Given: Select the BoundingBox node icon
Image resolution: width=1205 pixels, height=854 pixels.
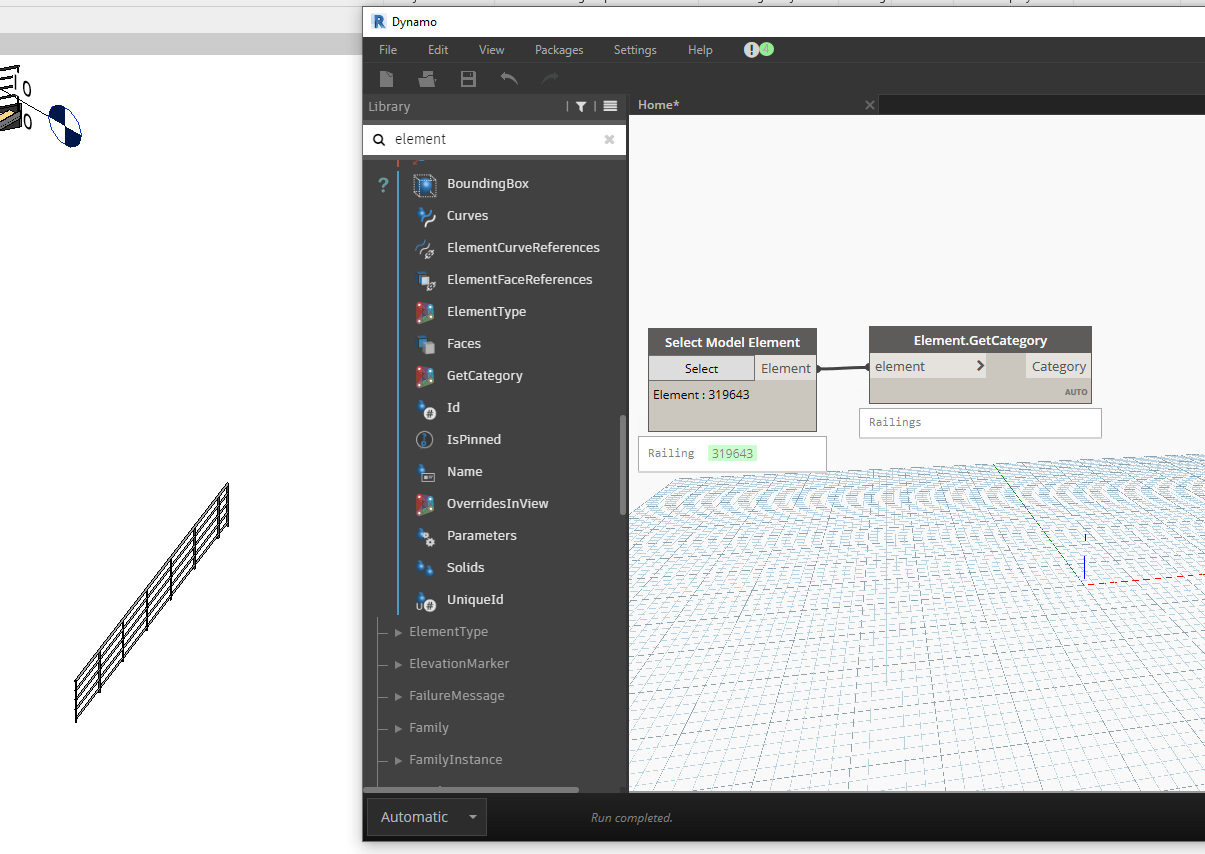Looking at the screenshot, I should [x=426, y=184].
